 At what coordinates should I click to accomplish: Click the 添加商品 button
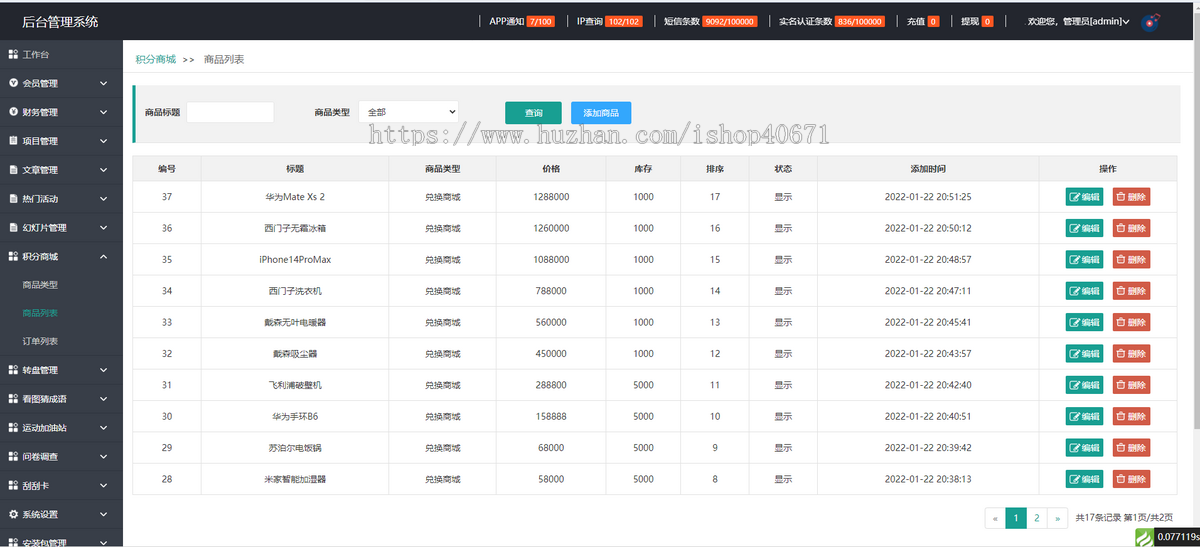[x=601, y=113]
